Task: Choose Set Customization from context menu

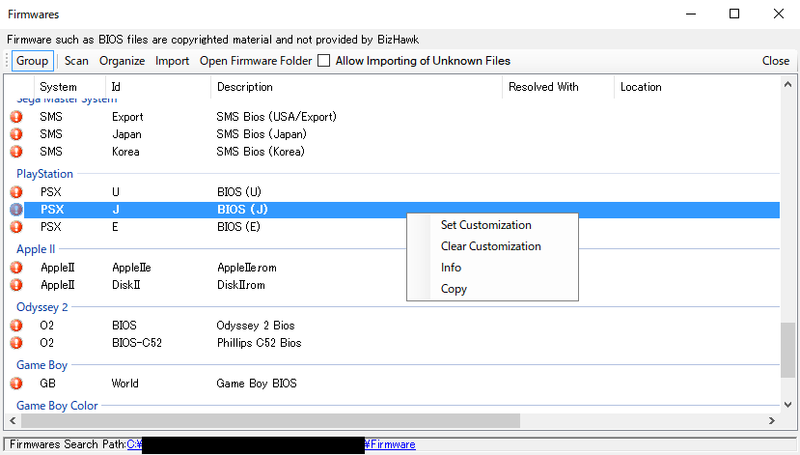Action: pos(486,225)
